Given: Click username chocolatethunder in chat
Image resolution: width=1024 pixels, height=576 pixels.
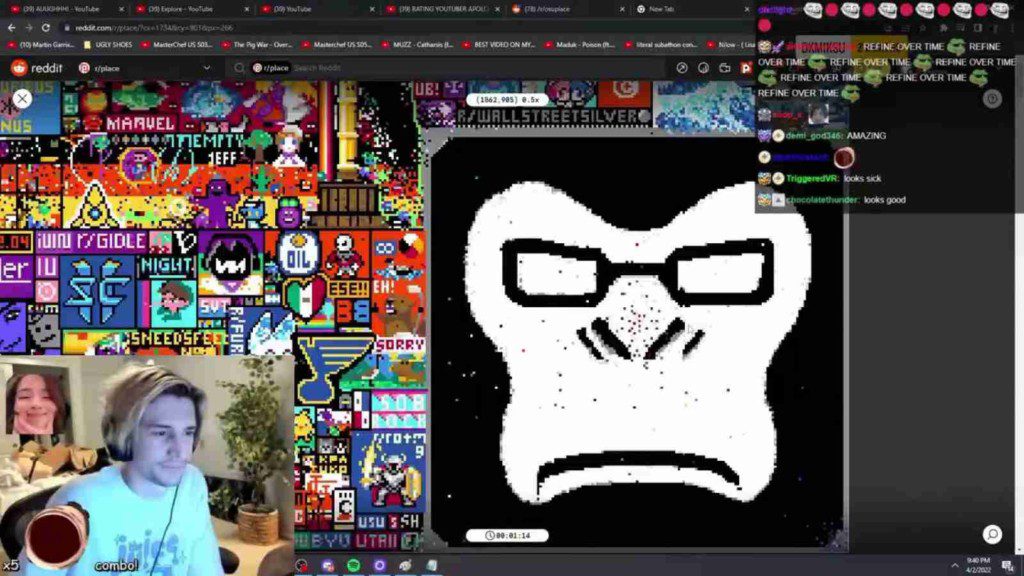Looking at the screenshot, I should click(822, 200).
